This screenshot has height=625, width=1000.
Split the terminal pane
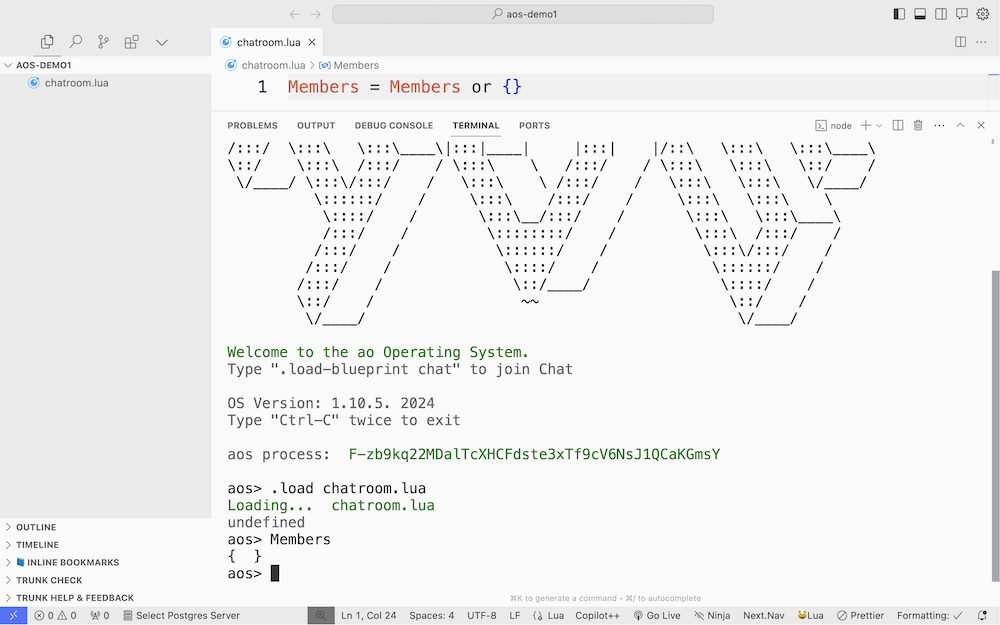click(x=897, y=126)
